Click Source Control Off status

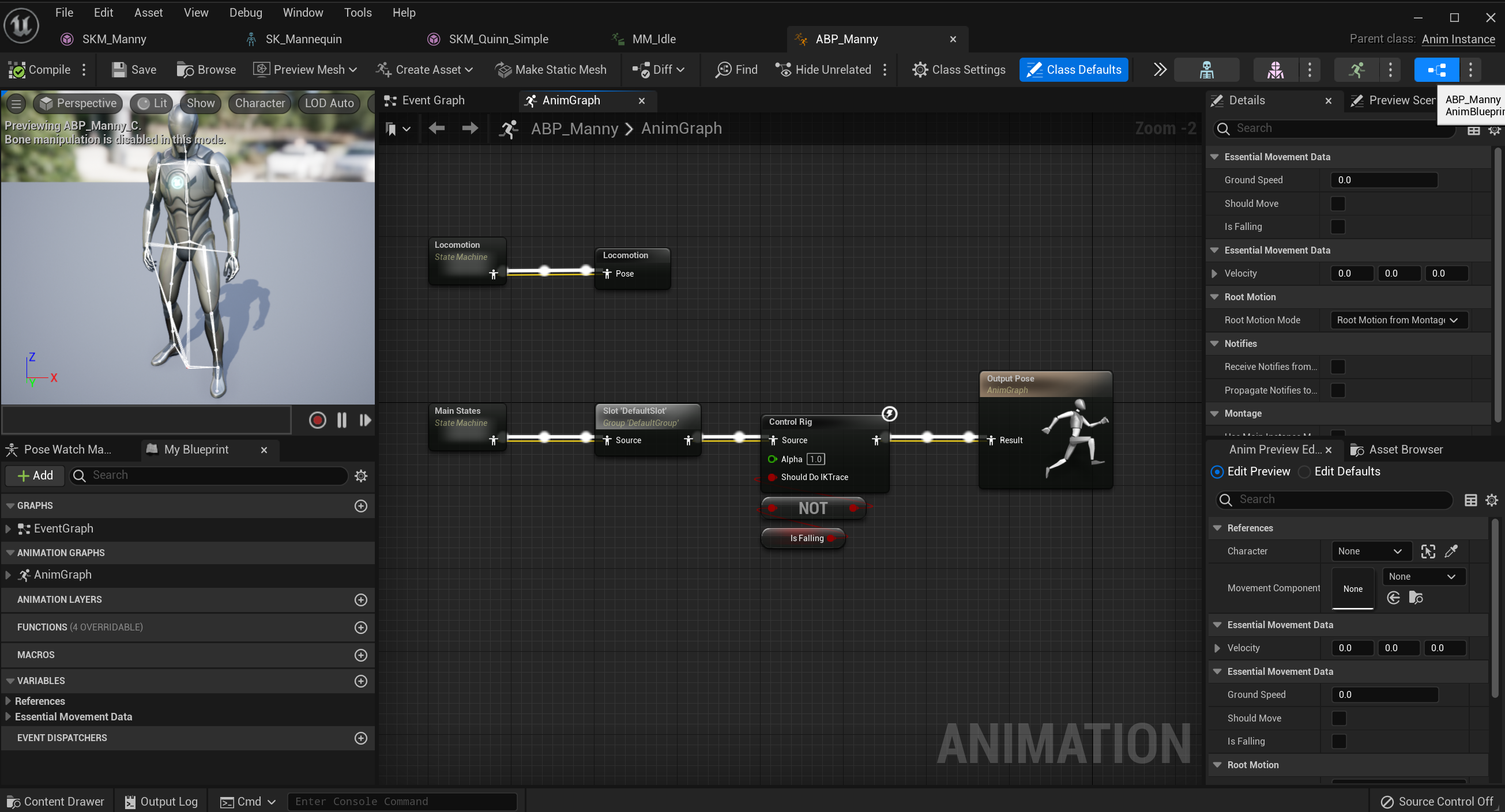point(1436,802)
